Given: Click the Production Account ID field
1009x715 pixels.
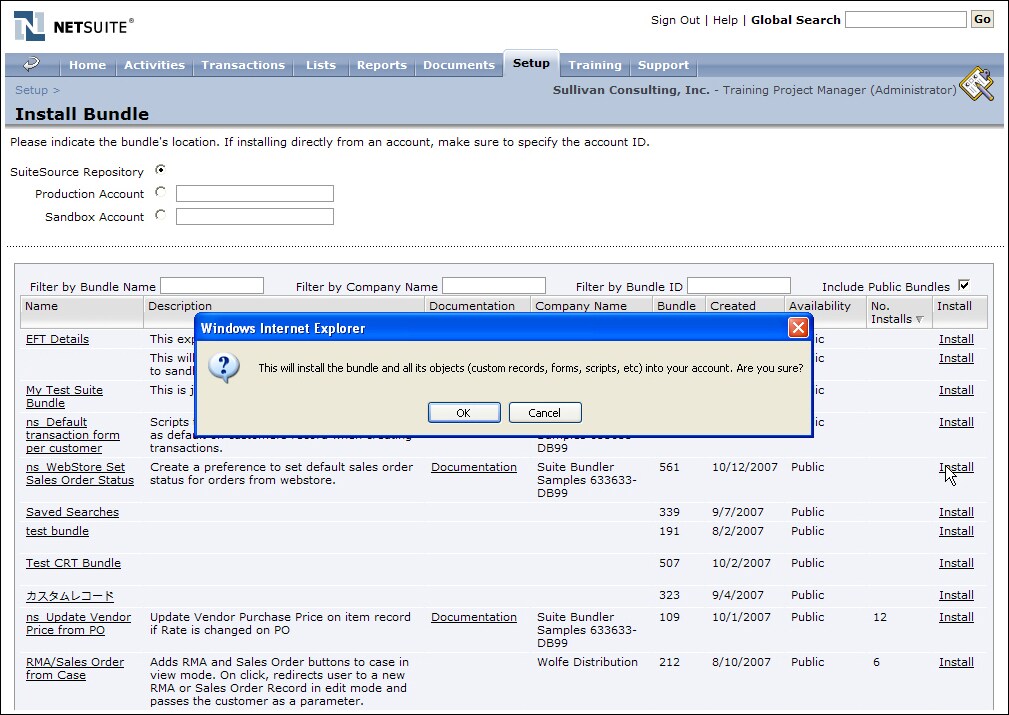Looking at the screenshot, I should (x=255, y=193).
